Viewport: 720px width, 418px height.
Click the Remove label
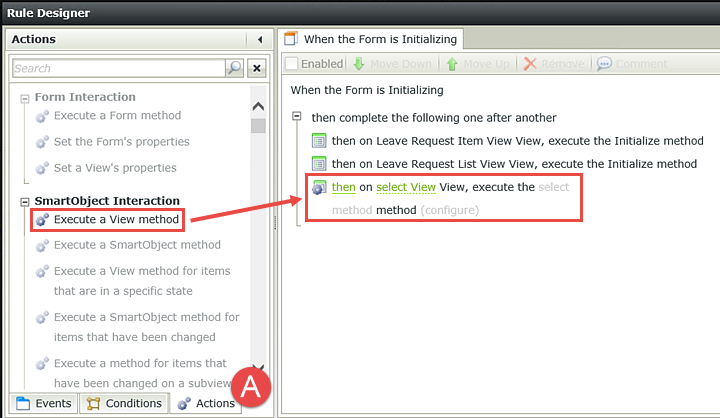pos(562,64)
